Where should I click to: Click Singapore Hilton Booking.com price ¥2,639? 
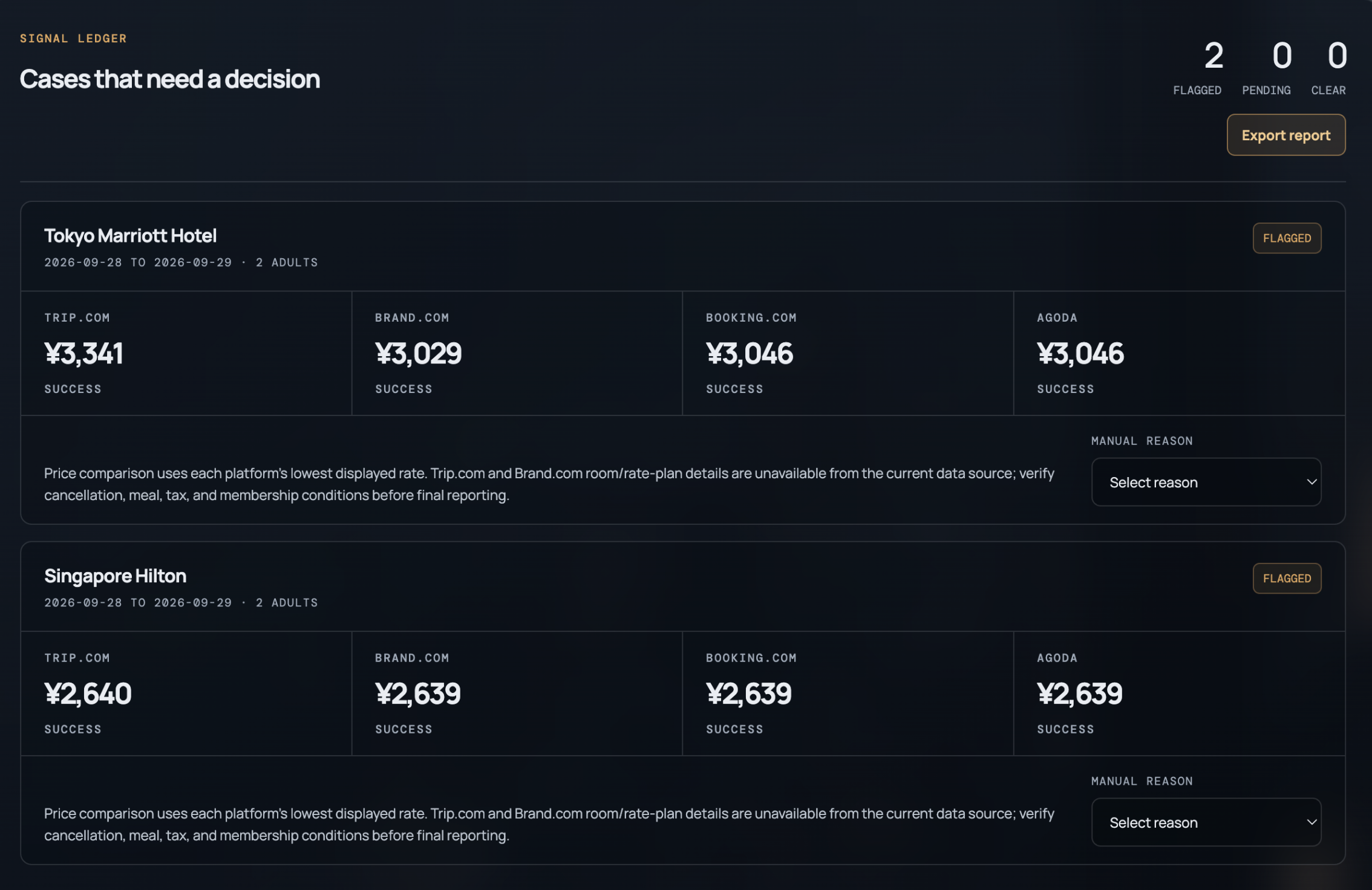click(748, 693)
